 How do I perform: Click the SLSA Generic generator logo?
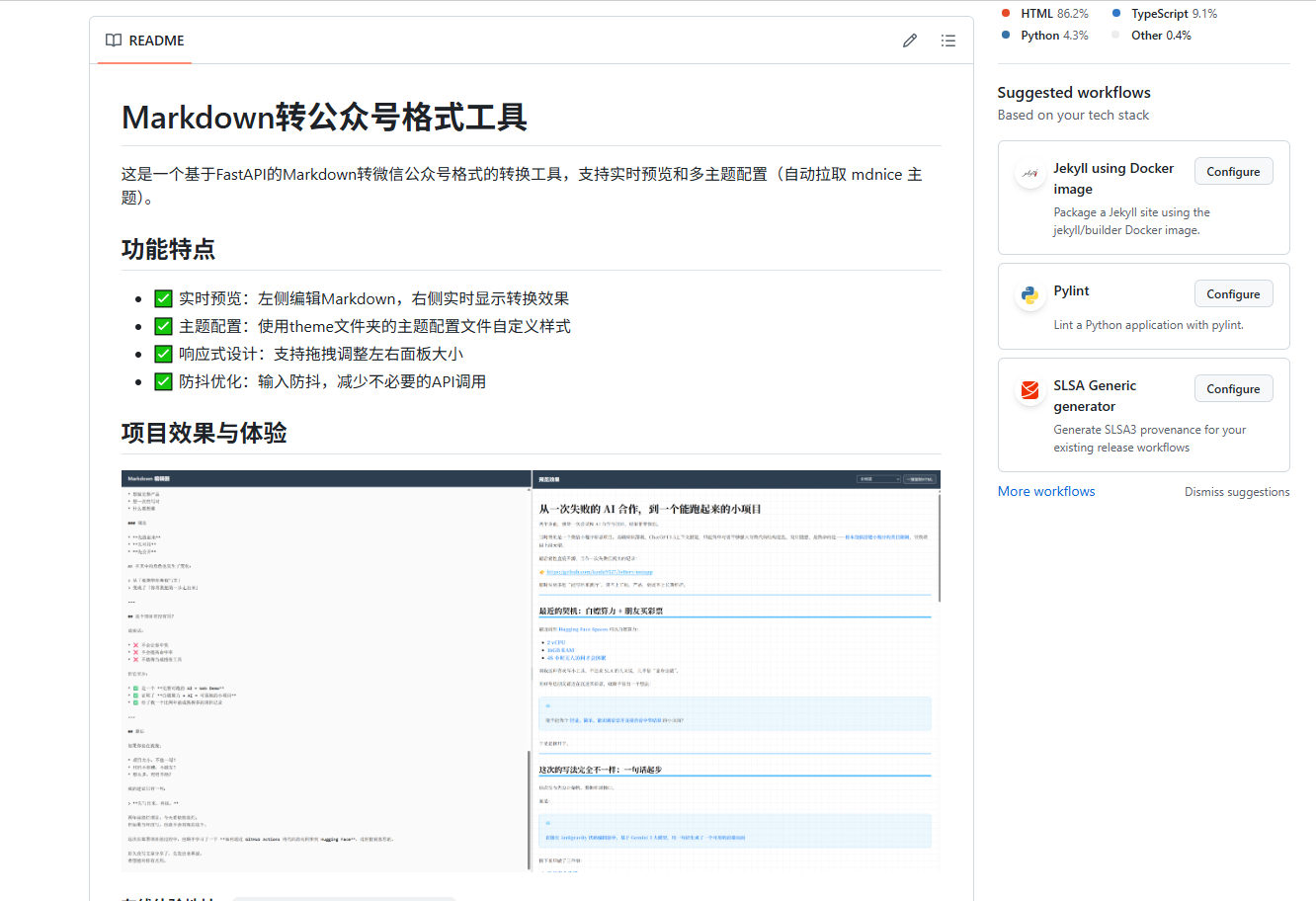[1029, 390]
